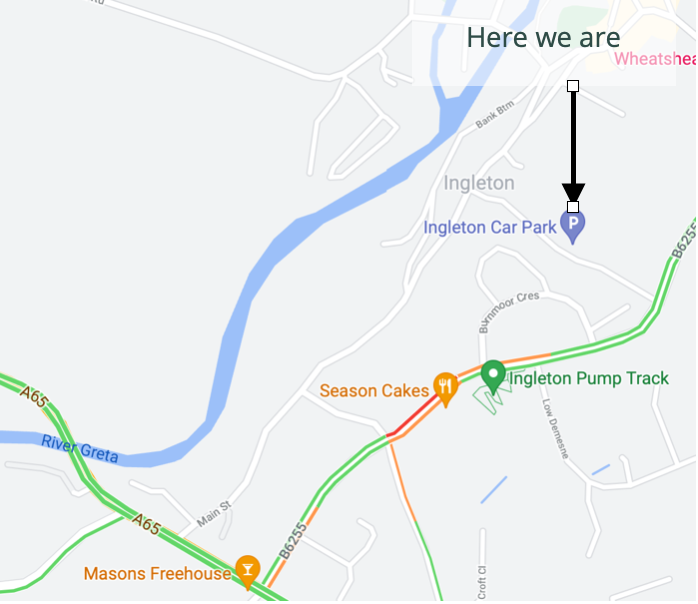Image resolution: width=698 pixels, height=604 pixels.
Task: Click the B6255 road label near Masons
Action: (x=294, y=542)
